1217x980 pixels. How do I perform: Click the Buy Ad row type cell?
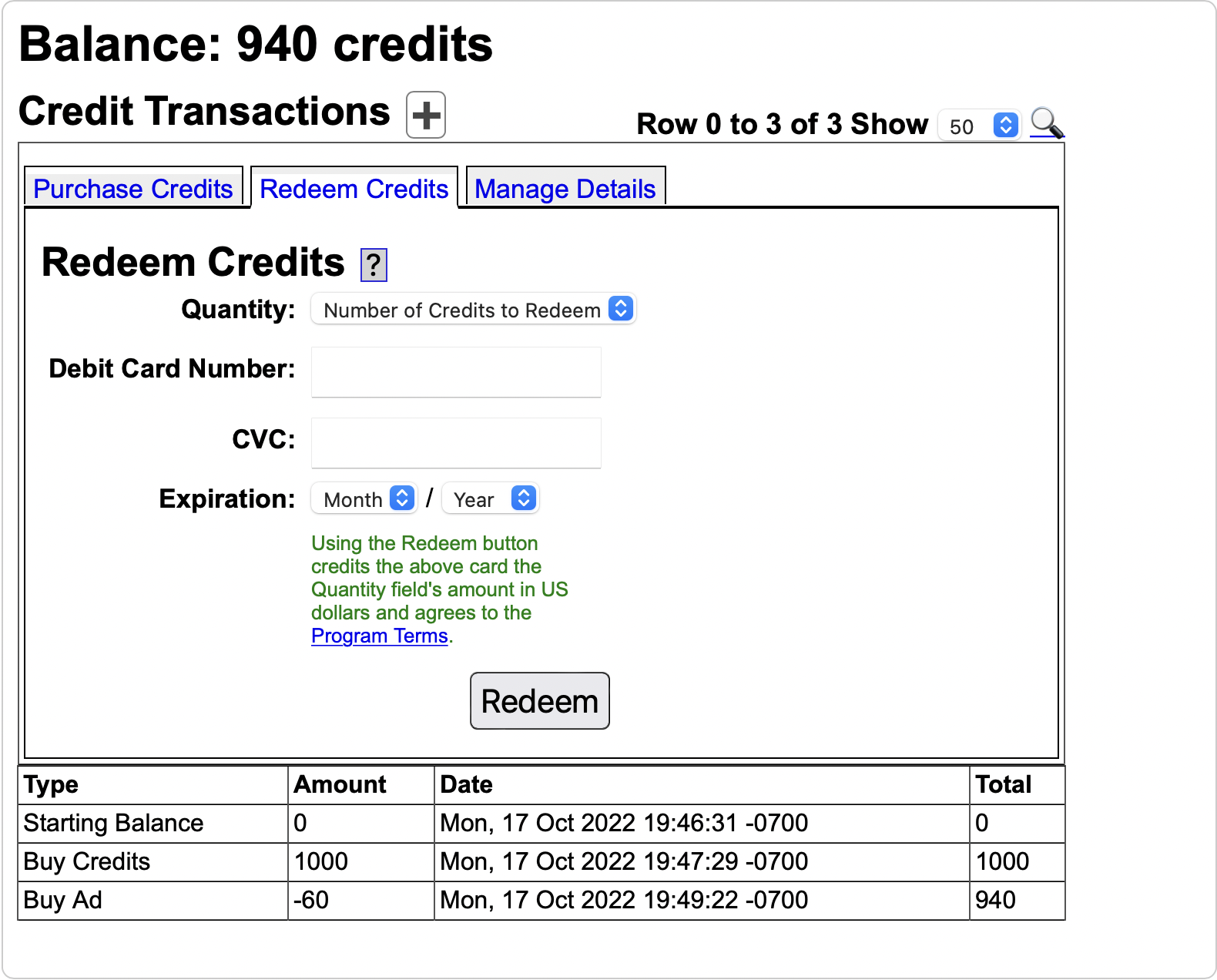153,901
